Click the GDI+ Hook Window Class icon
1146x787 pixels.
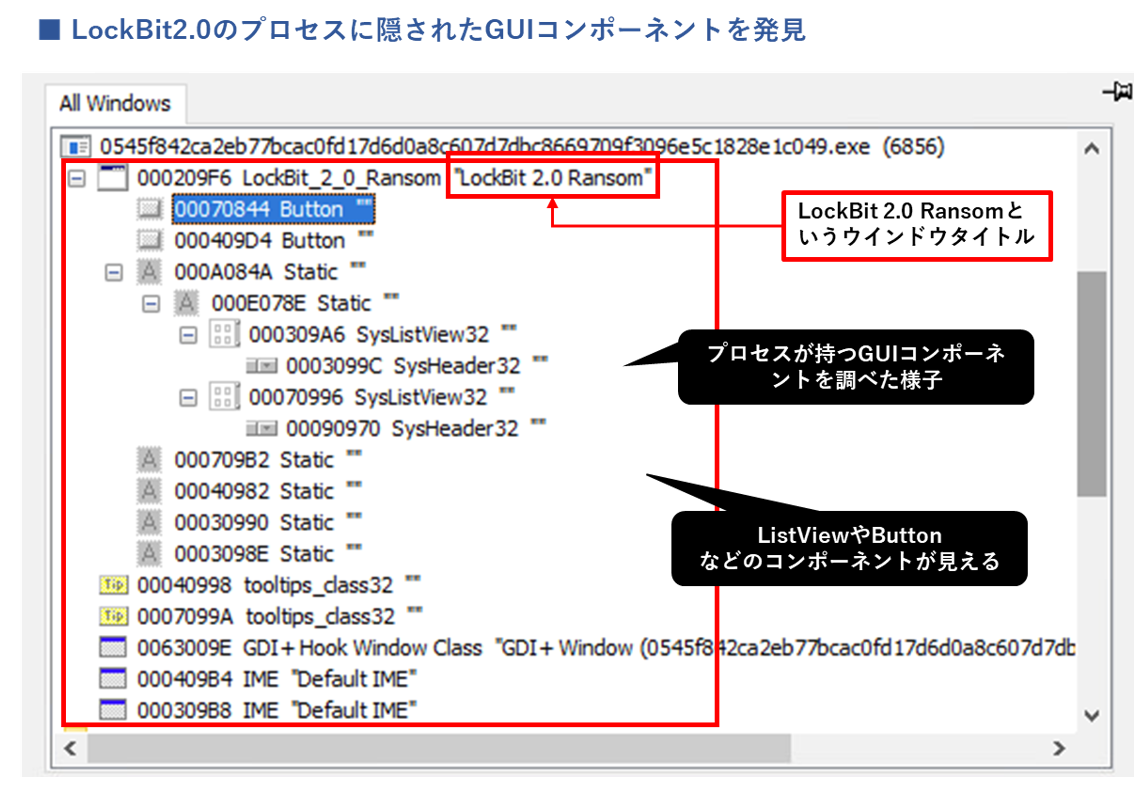tap(113, 648)
